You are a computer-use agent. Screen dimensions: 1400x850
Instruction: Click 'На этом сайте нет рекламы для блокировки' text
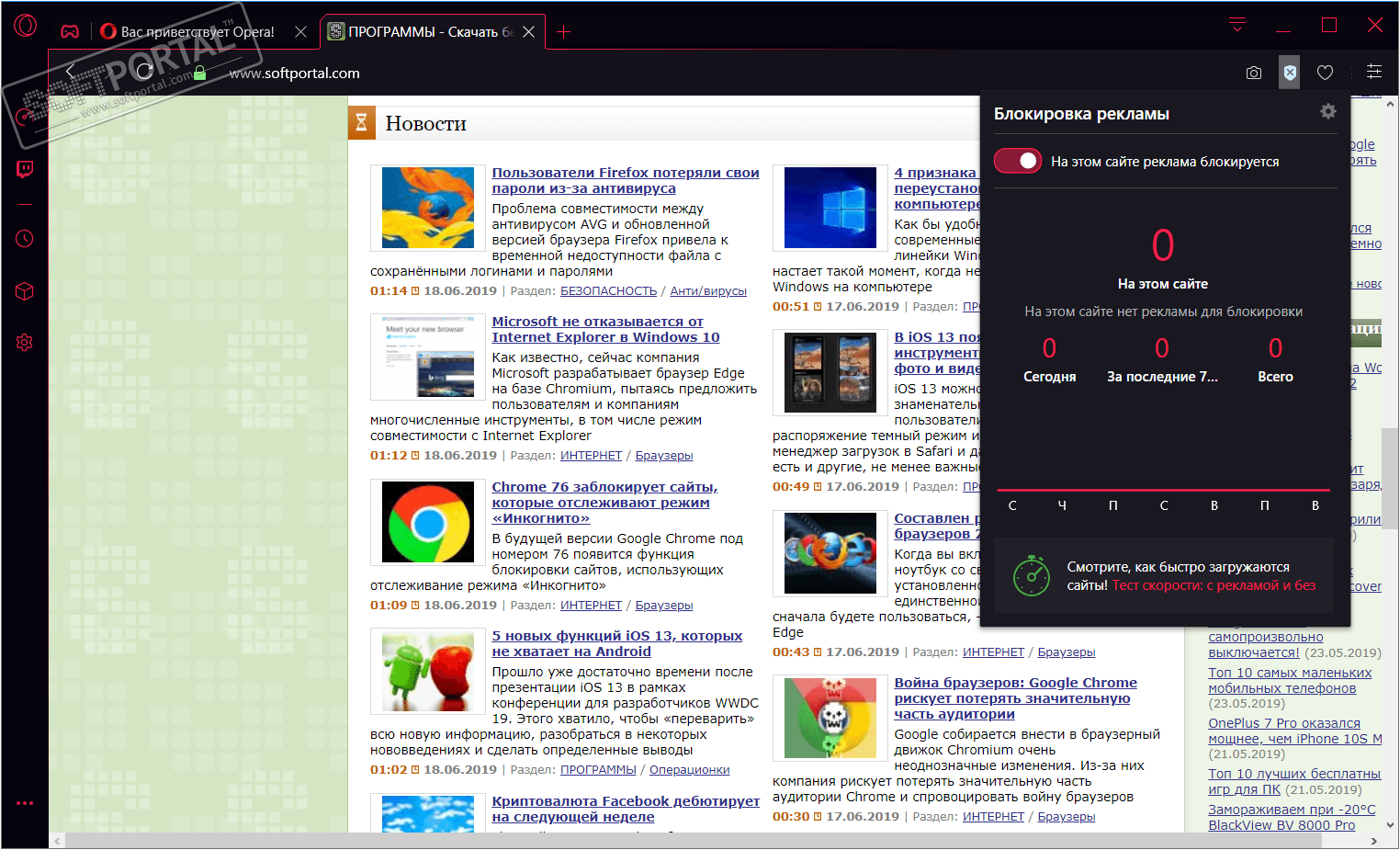[1164, 312]
